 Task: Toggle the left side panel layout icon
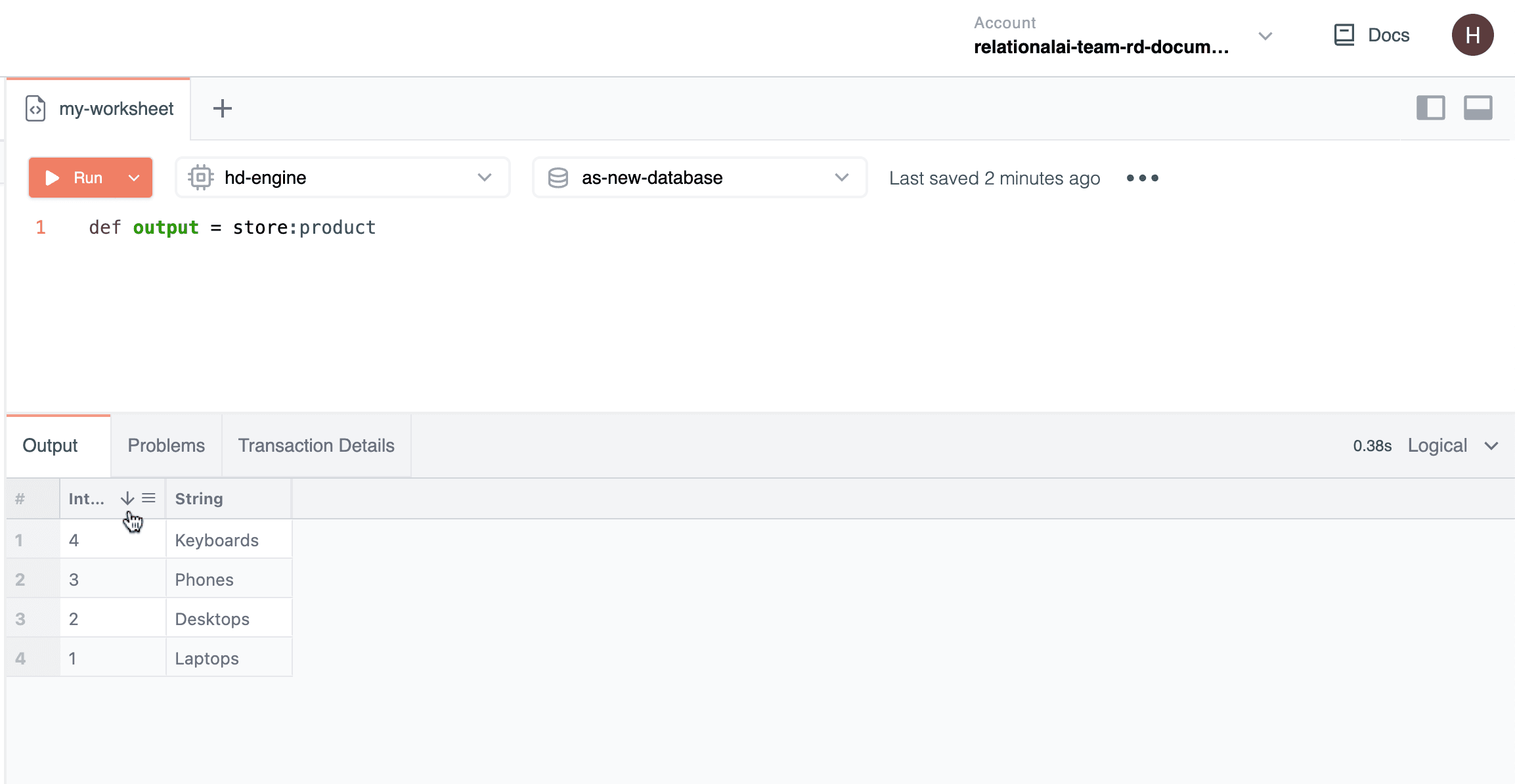(x=1430, y=108)
